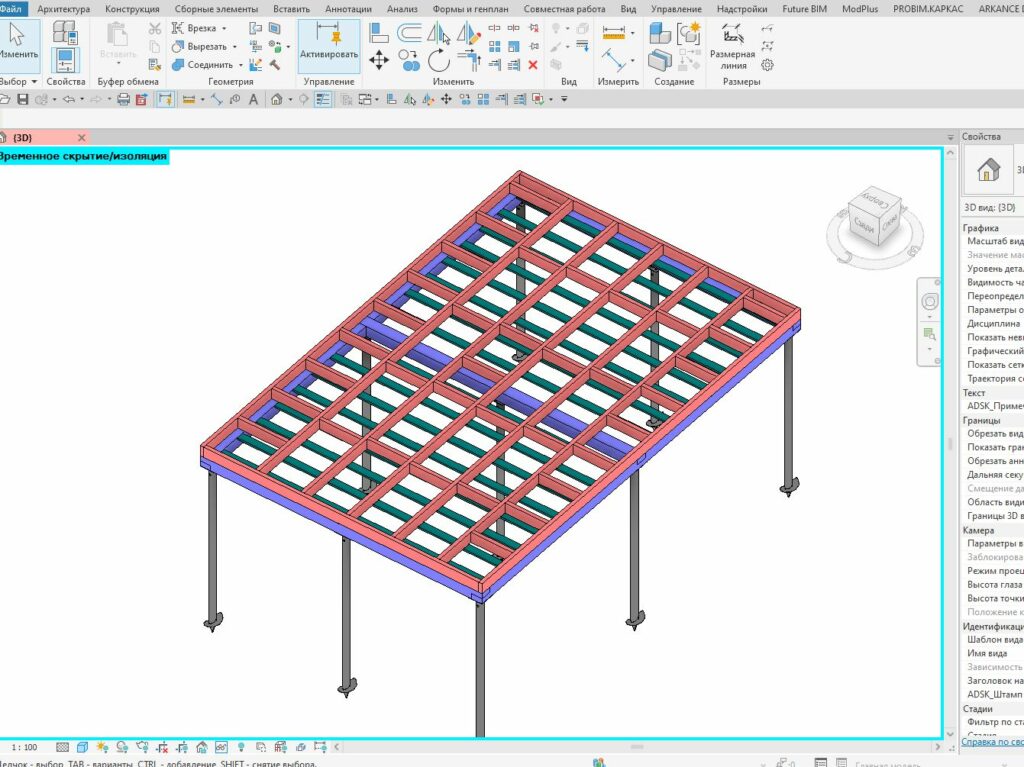The image size is (1024, 767).
Task: Open the Архитектура ribbon tab
Action: coord(63,9)
